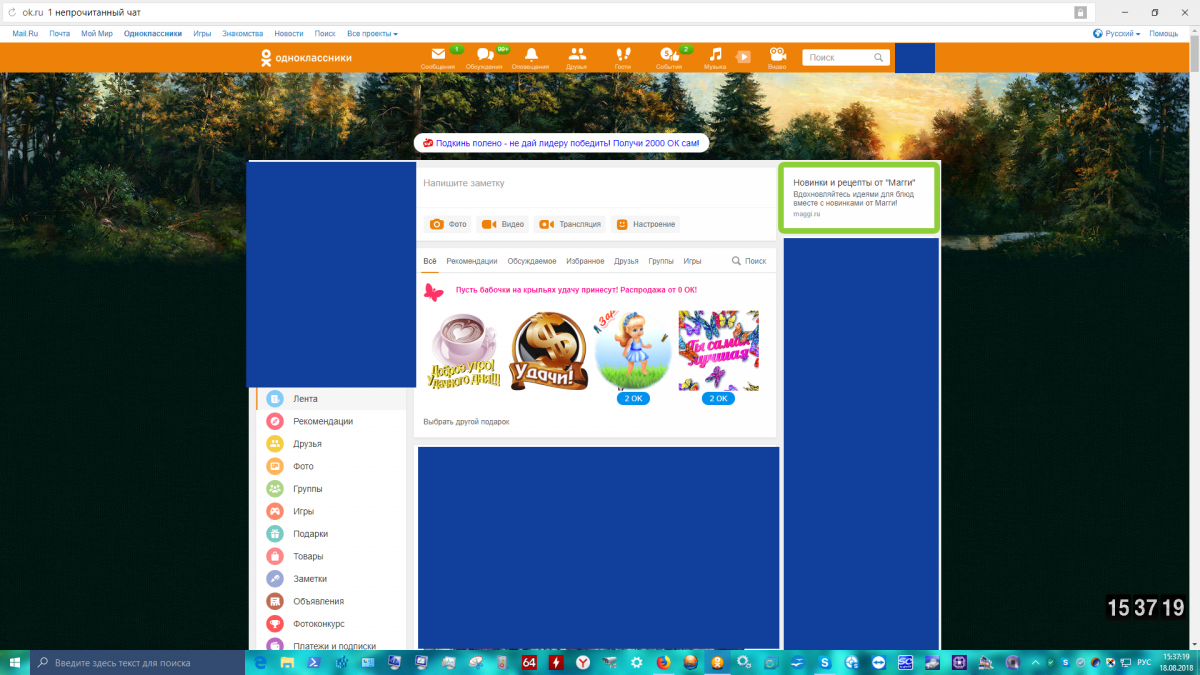Click the Видео button under note field
This screenshot has height=675, width=1200.
(x=503, y=224)
